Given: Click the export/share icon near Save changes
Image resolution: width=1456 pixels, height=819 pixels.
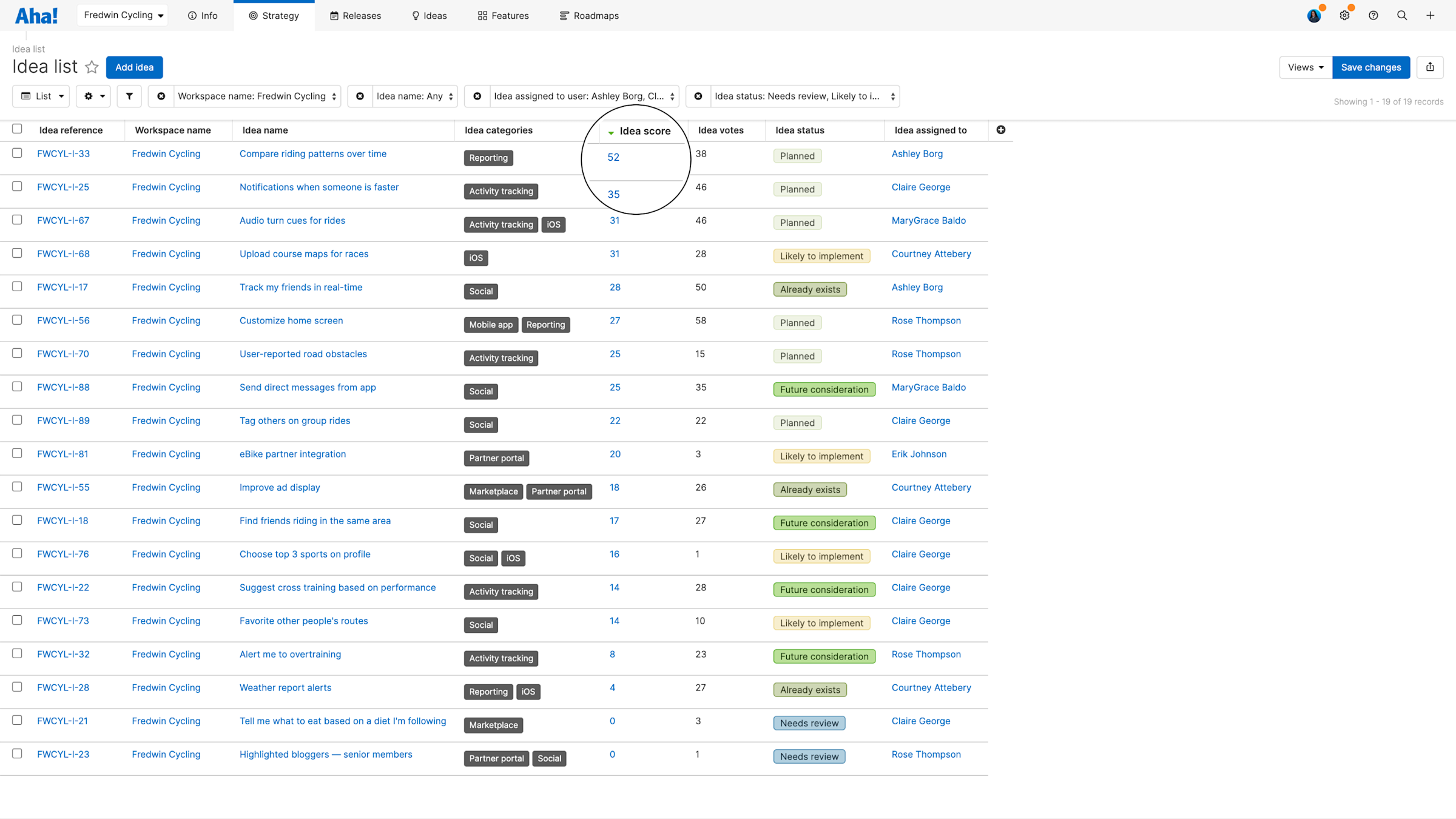Looking at the screenshot, I should tap(1430, 67).
